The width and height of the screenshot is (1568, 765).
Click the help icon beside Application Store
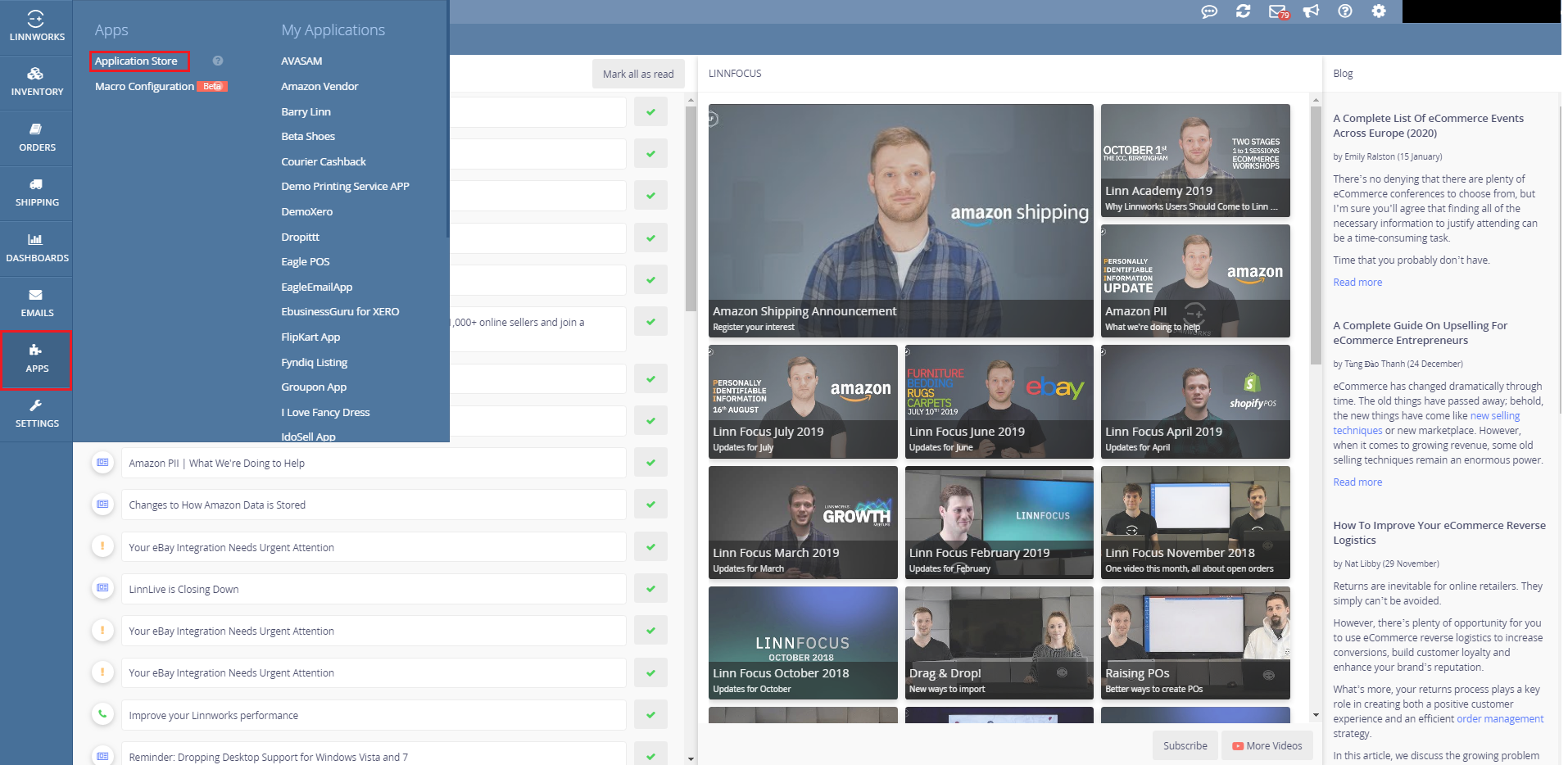coord(218,61)
